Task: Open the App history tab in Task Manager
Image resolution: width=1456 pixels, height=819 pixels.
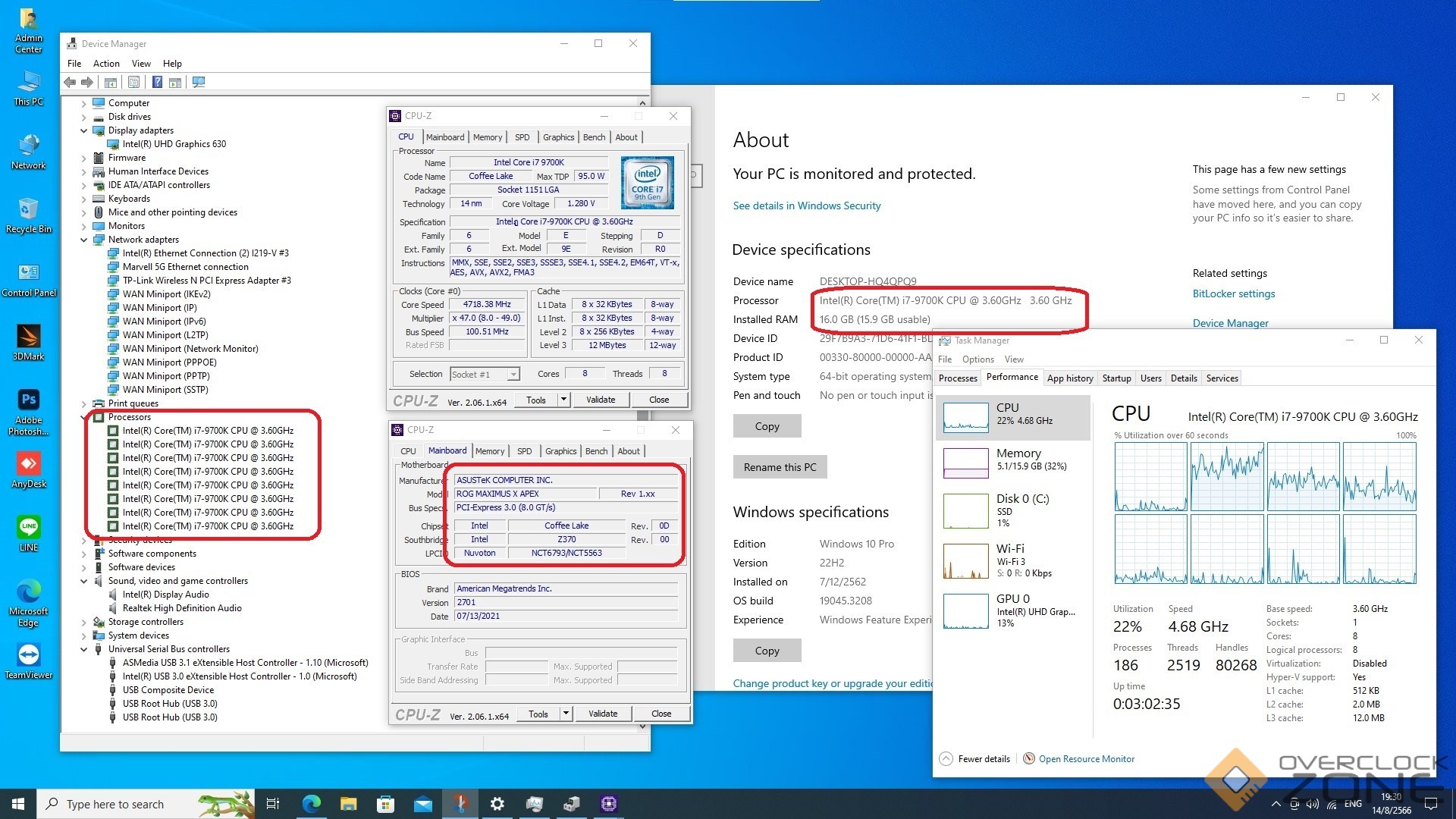Action: (1069, 378)
